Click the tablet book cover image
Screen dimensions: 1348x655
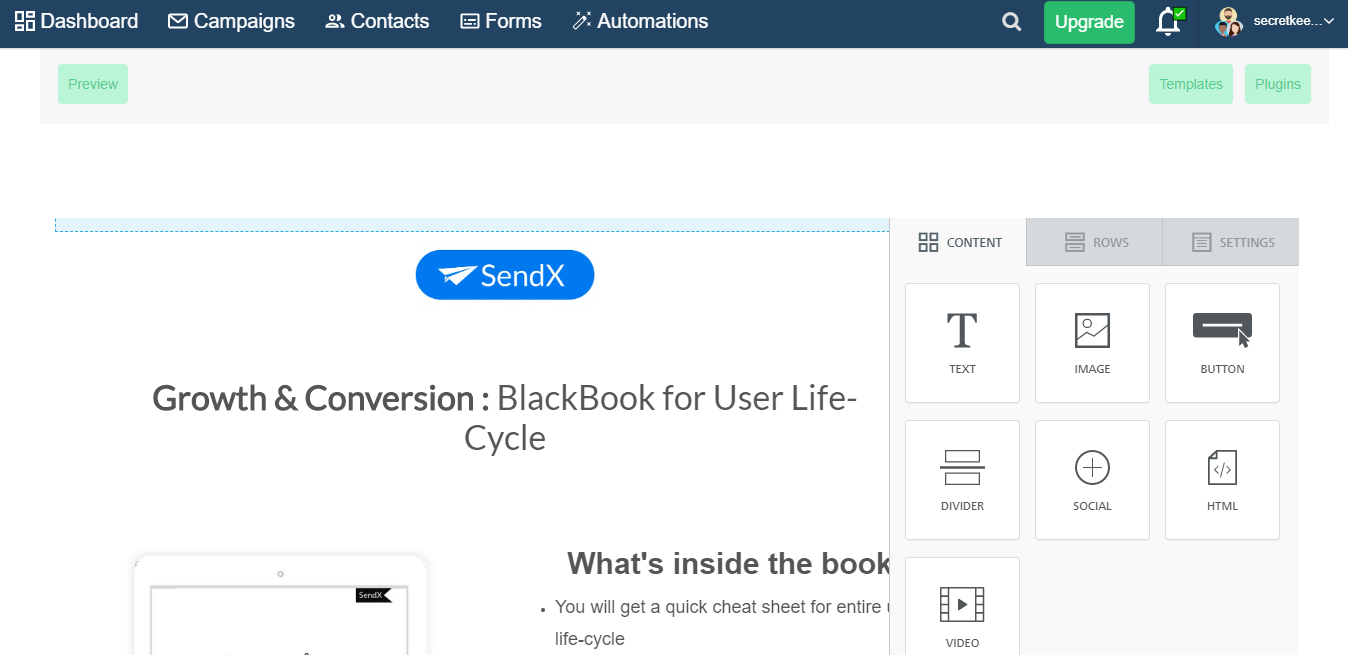pos(280,605)
